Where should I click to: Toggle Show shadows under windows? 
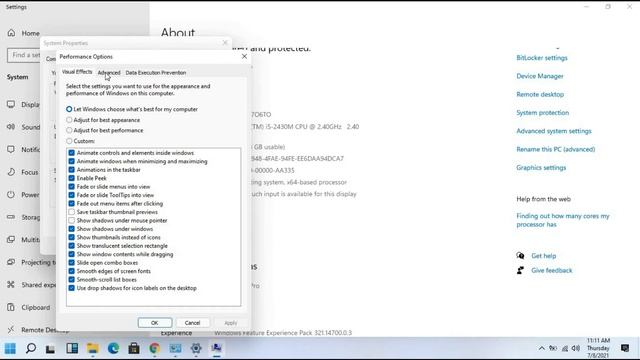point(72,229)
